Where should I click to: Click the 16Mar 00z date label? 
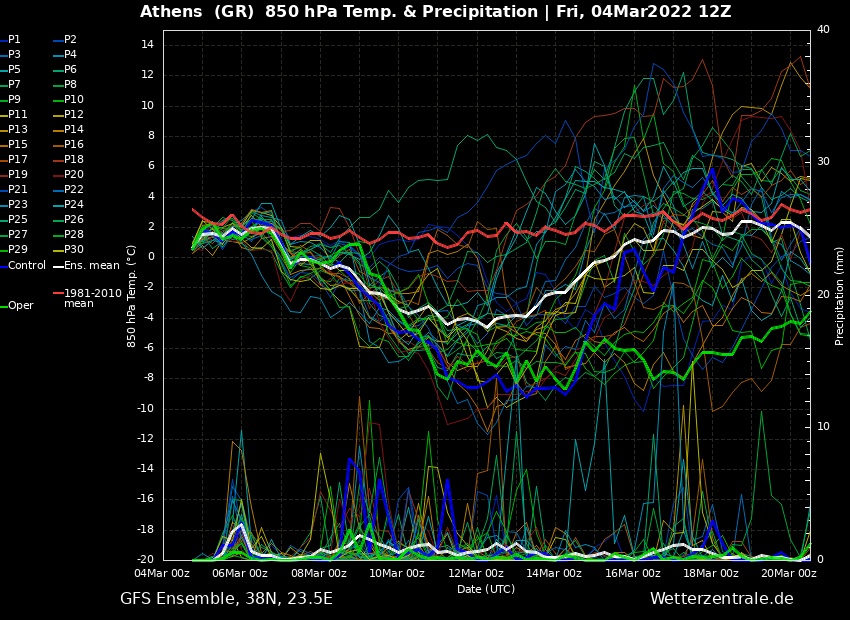tap(633, 573)
